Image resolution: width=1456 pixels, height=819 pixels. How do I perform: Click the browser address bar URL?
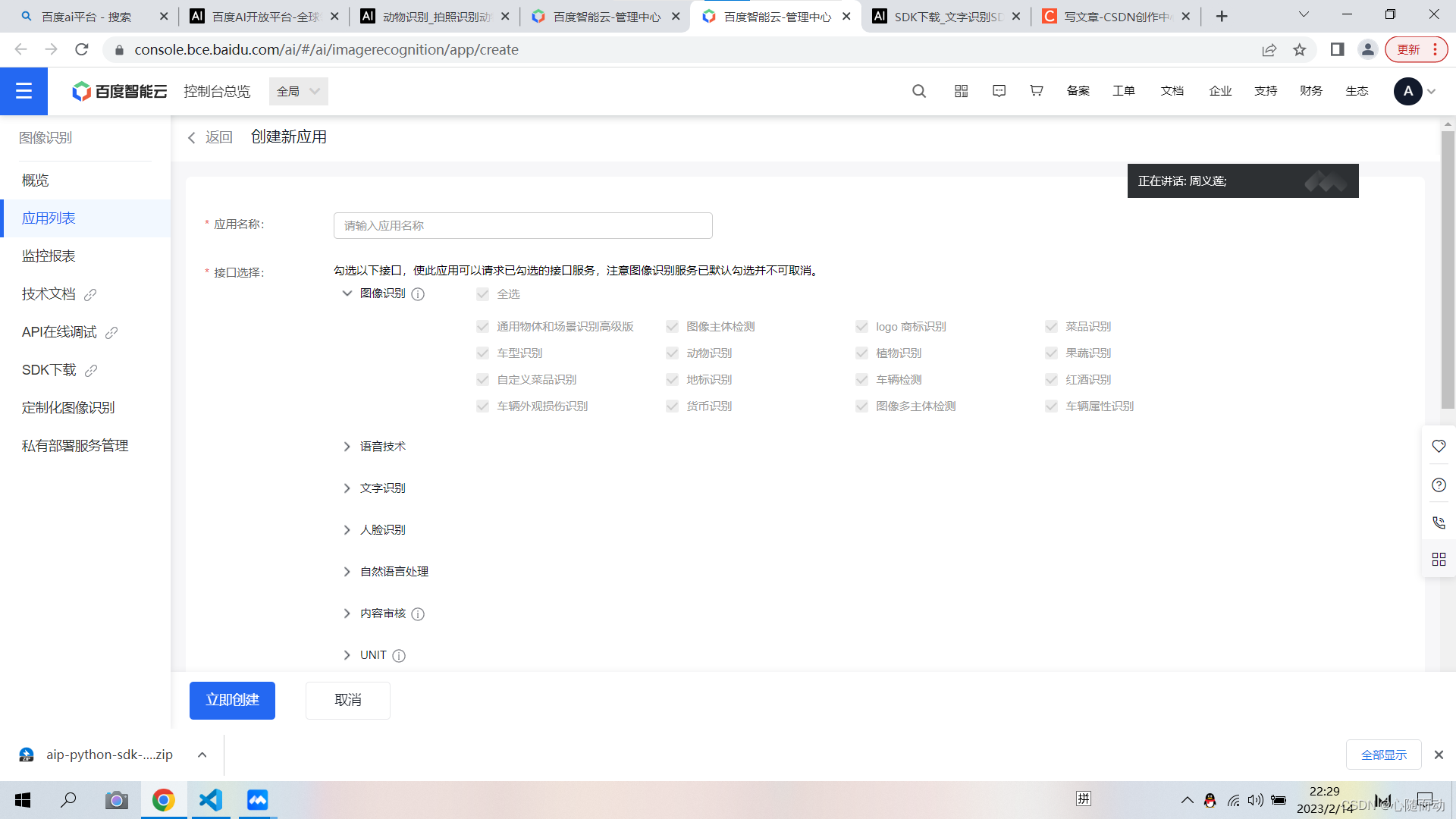[326, 49]
